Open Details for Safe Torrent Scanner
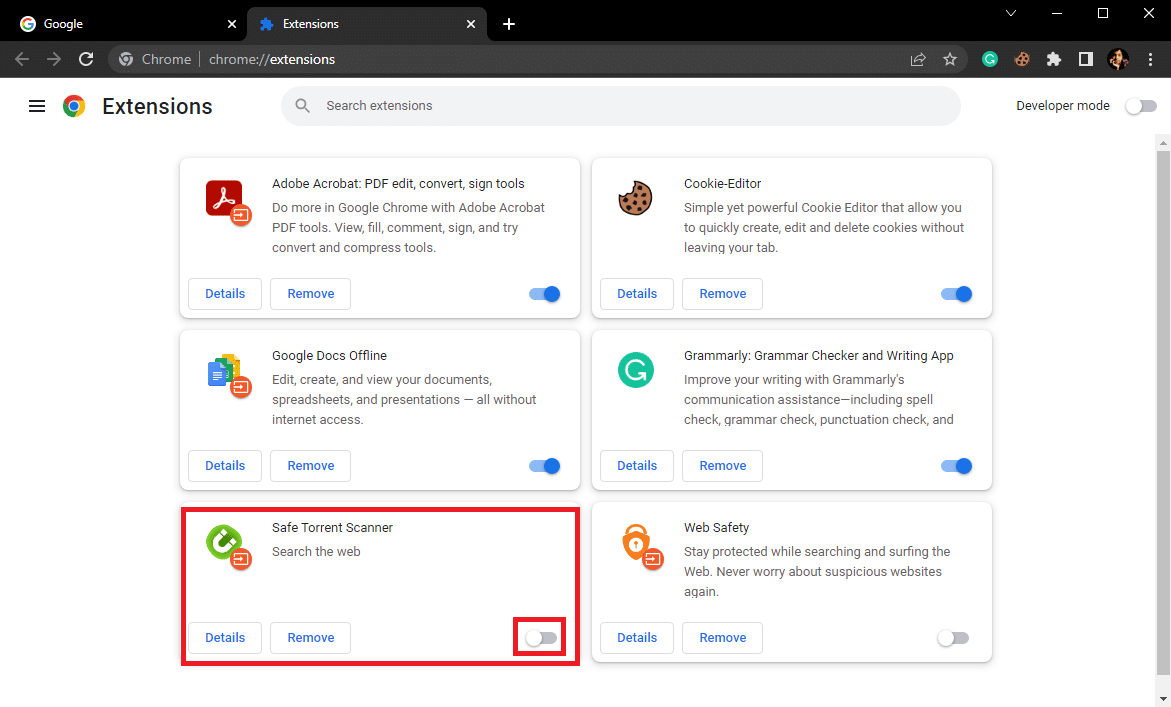 click(x=225, y=638)
